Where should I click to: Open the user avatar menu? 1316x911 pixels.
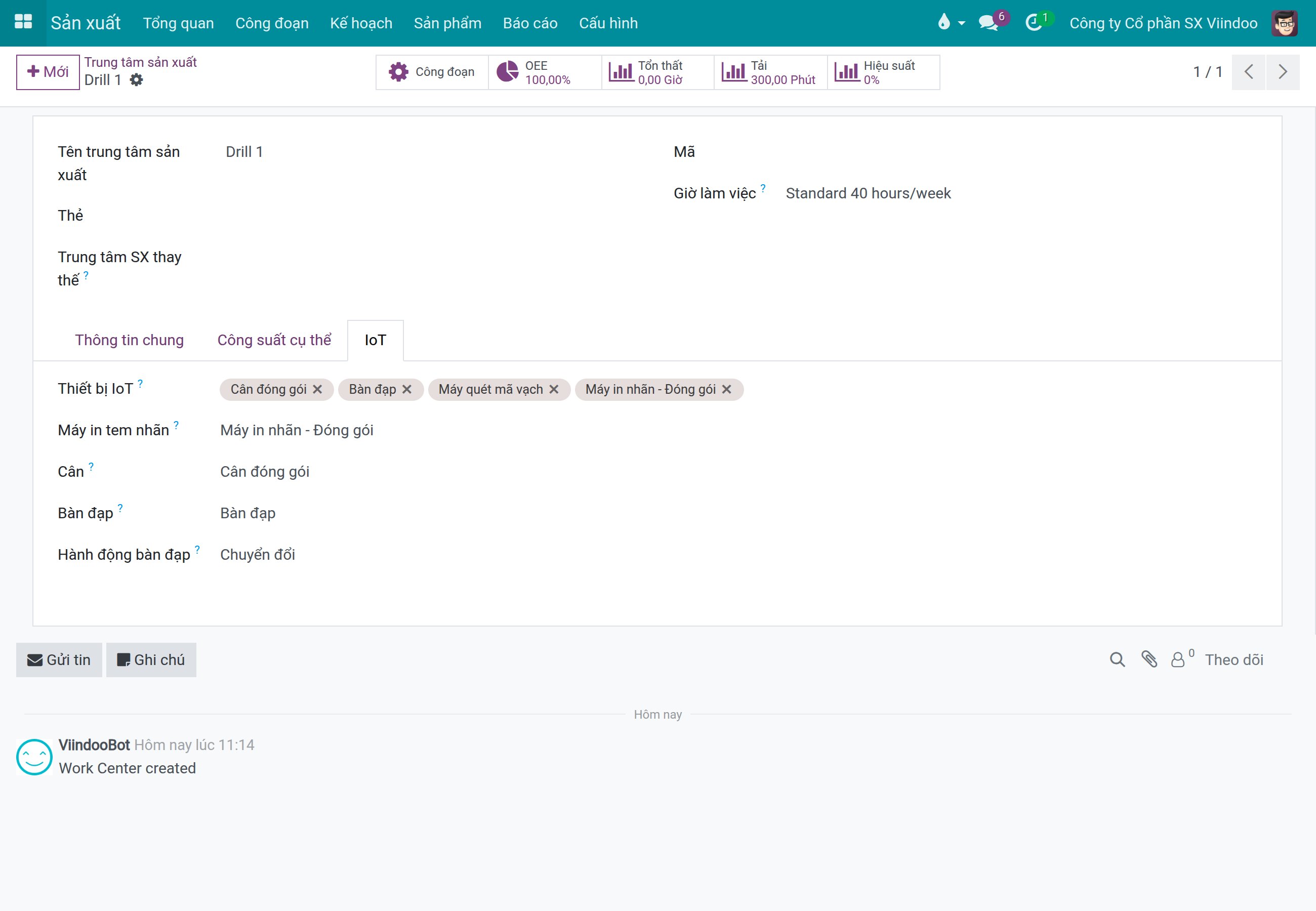click(x=1285, y=23)
